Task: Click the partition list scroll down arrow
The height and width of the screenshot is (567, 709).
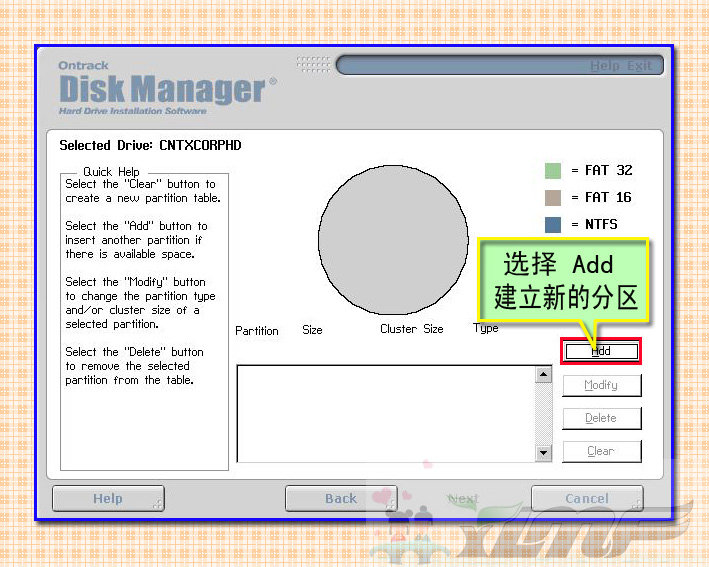Action: tap(544, 453)
